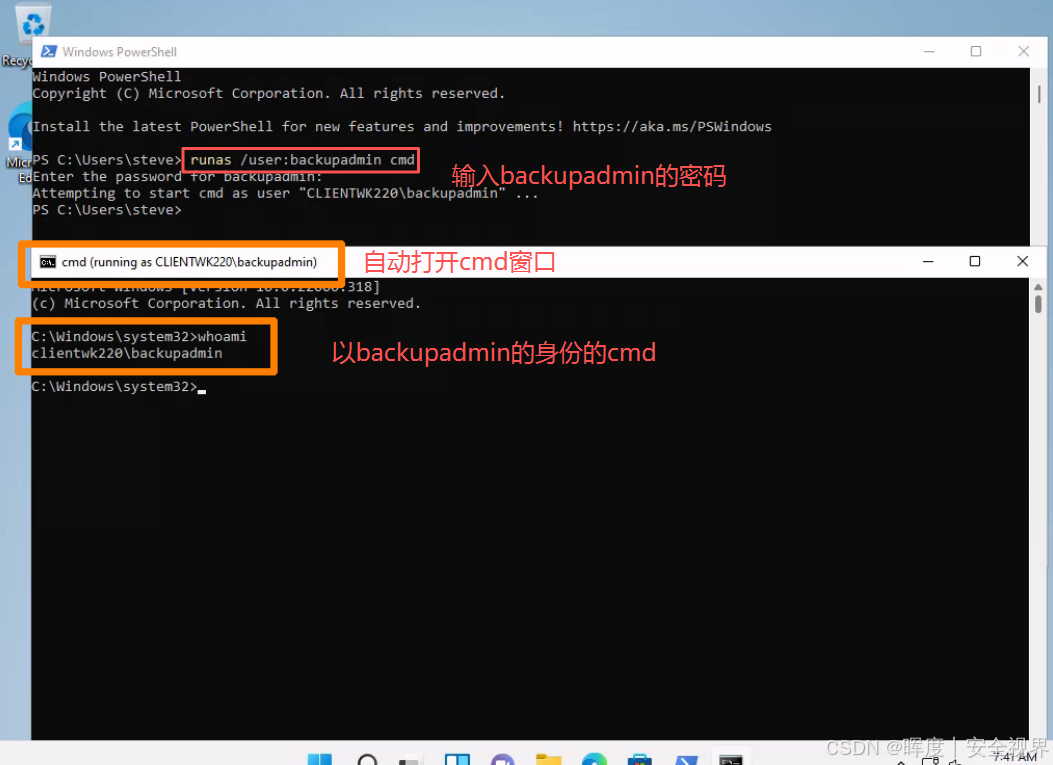Maximize the cmd backupadmin window
Image resolution: width=1053 pixels, height=765 pixels.
coord(974,261)
